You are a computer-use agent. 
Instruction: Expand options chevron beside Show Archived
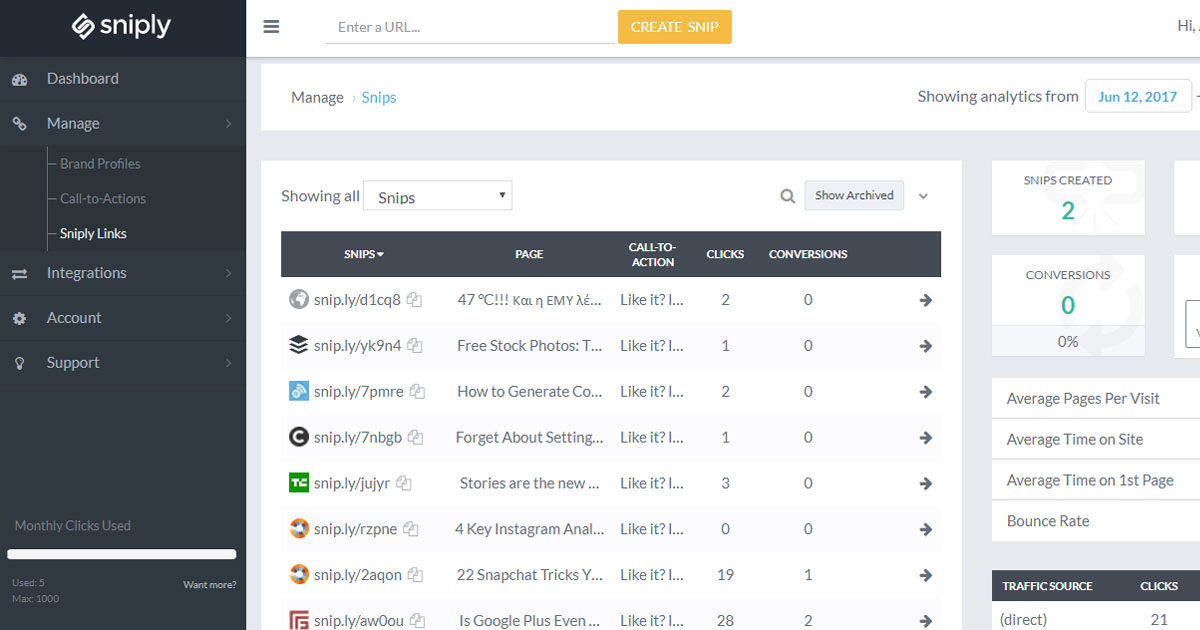pyautogui.click(x=923, y=196)
